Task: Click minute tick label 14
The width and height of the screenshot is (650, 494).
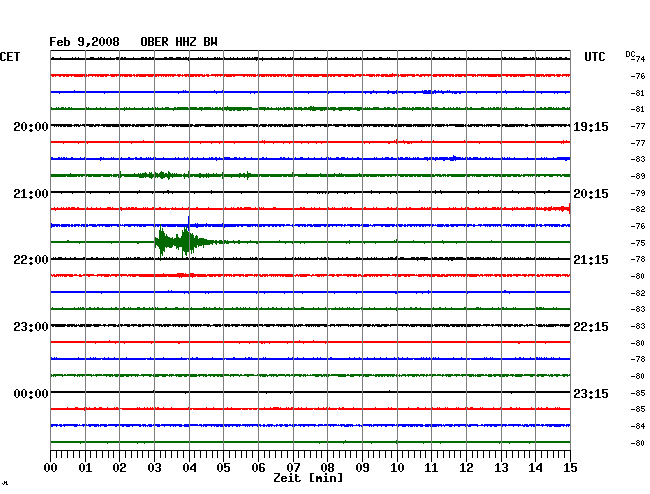Action: (x=535, y=467)
